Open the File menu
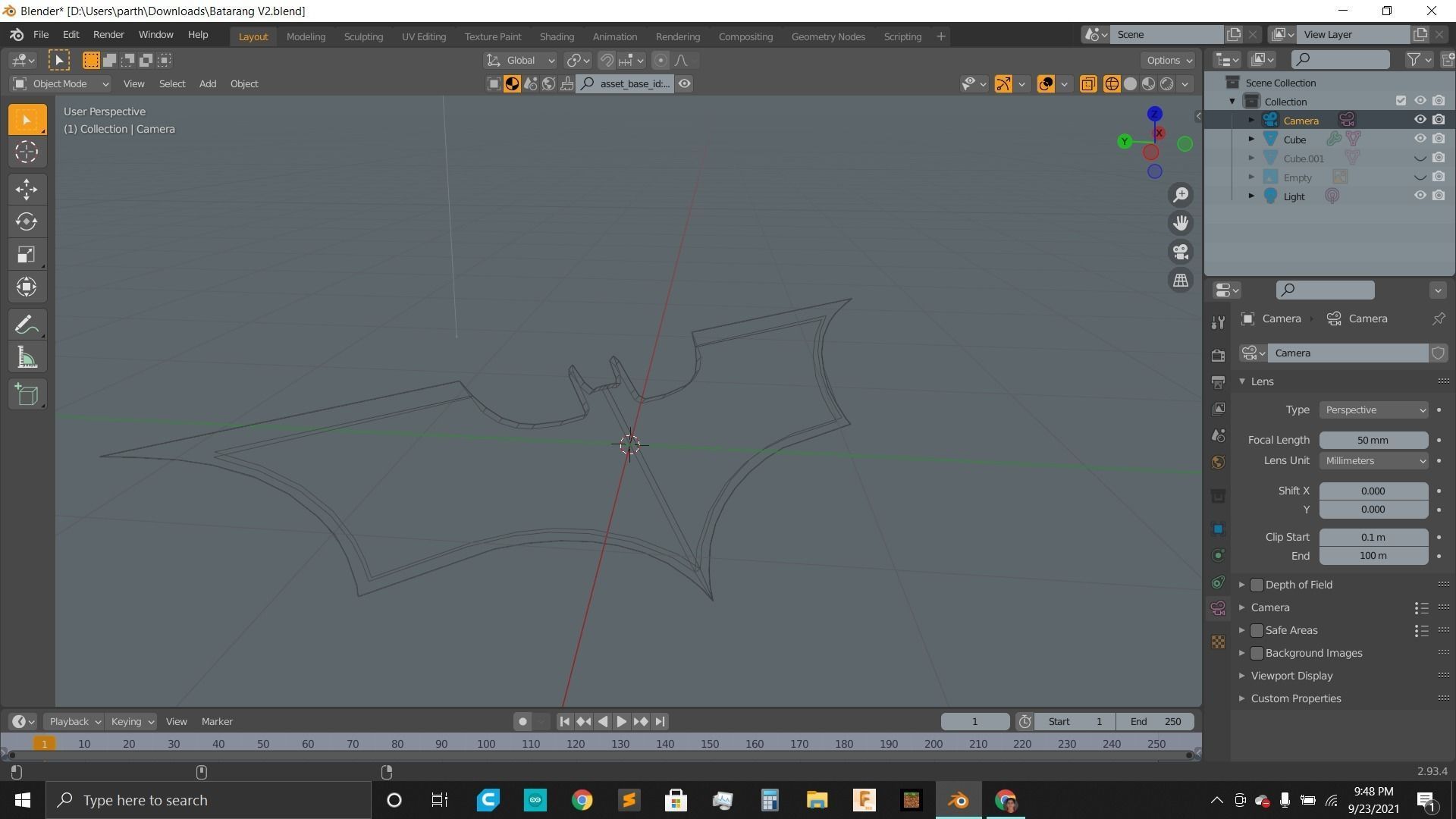Viewport: 1456px width, 819px height. 41,35
